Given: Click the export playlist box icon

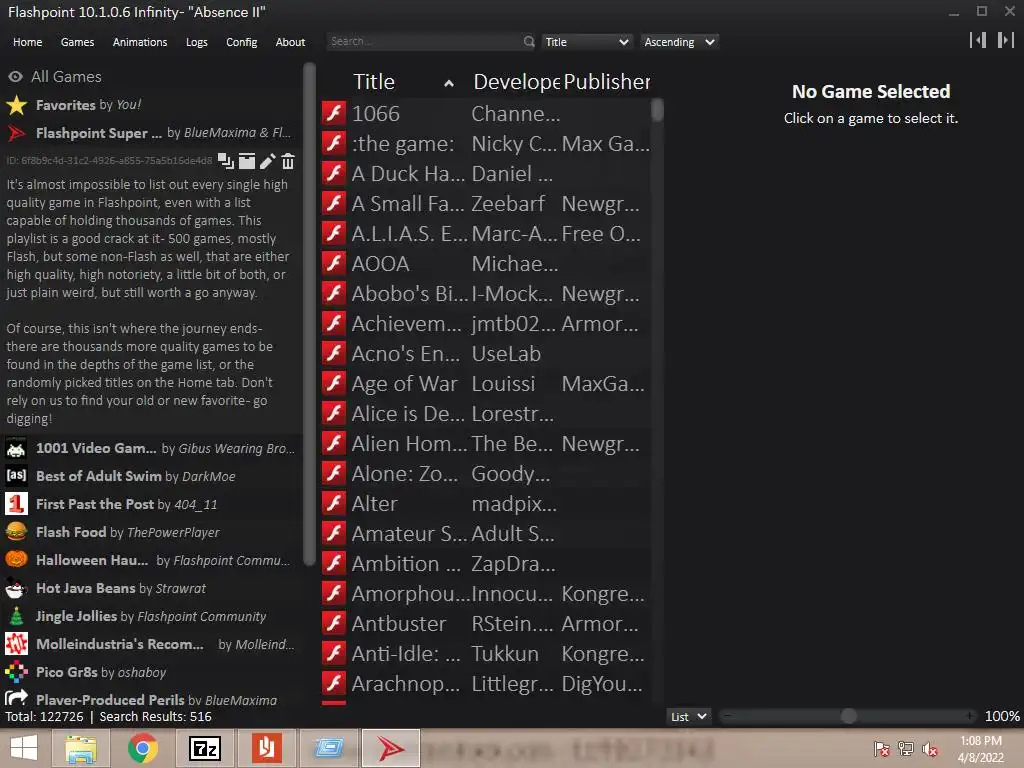Looking at the screenshot, I should [x=247, y=161].
